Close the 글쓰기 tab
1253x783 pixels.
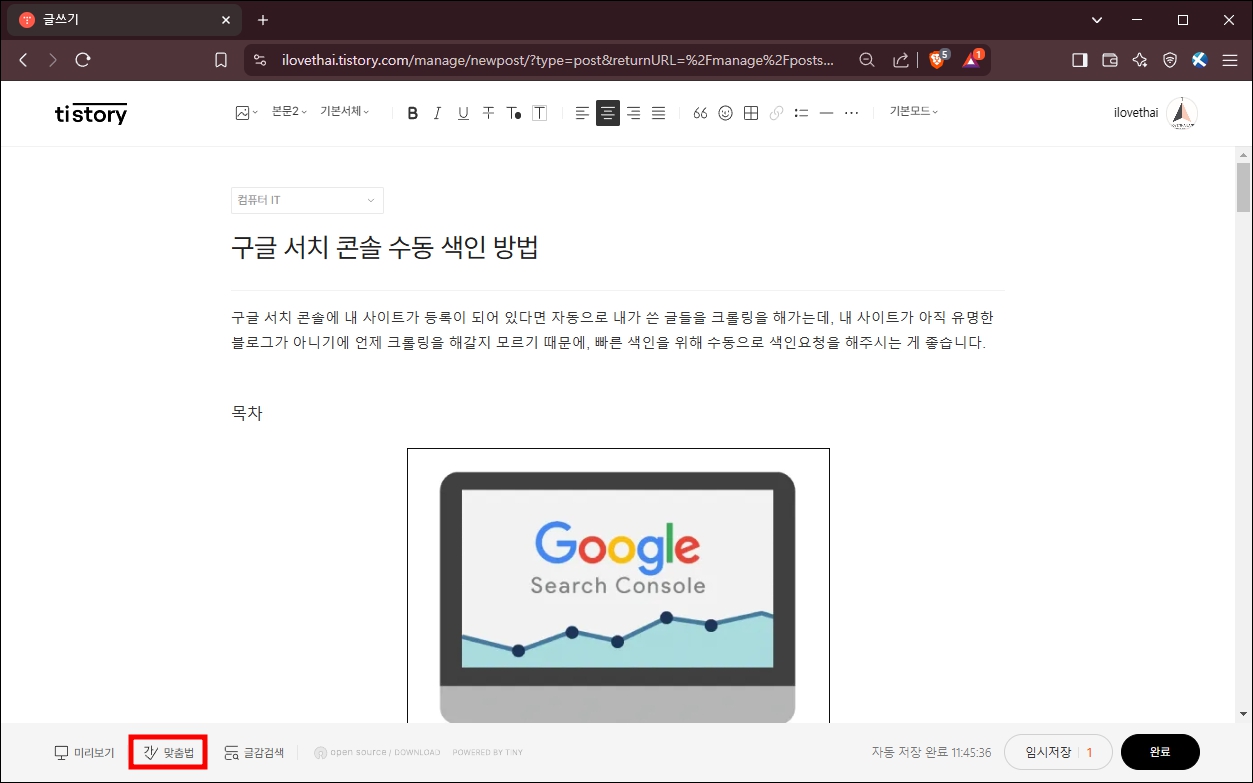[226, 20]
